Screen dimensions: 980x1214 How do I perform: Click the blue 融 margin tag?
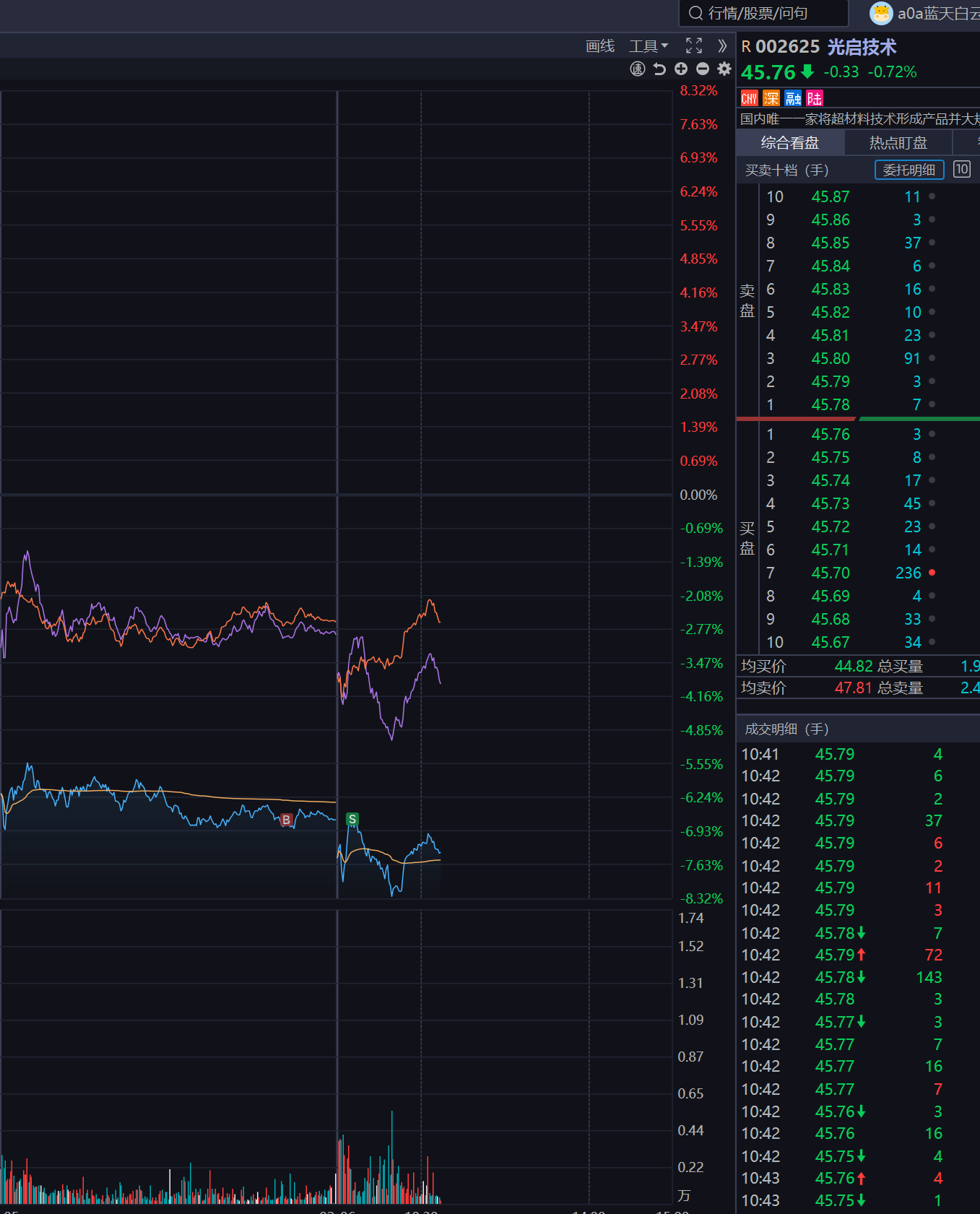793,98
